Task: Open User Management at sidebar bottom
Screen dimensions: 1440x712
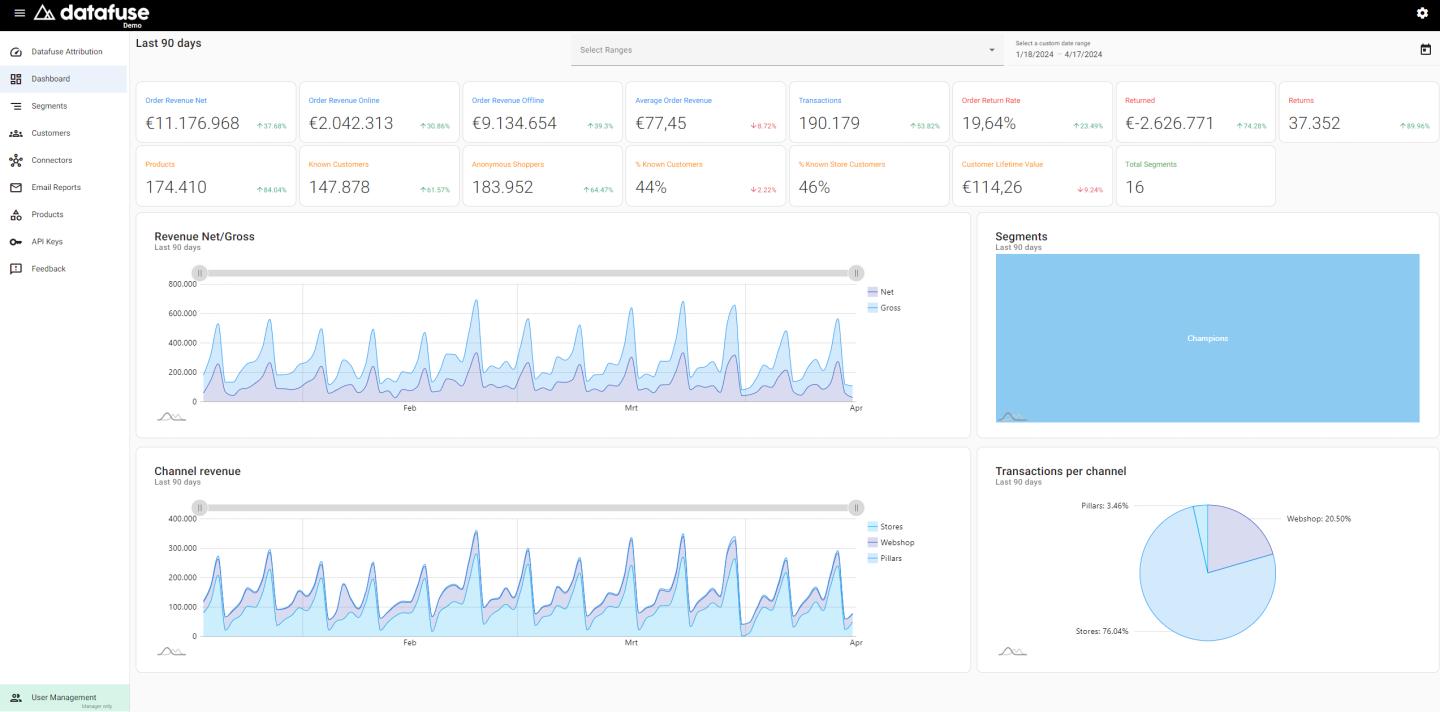Action: point(64,698)
